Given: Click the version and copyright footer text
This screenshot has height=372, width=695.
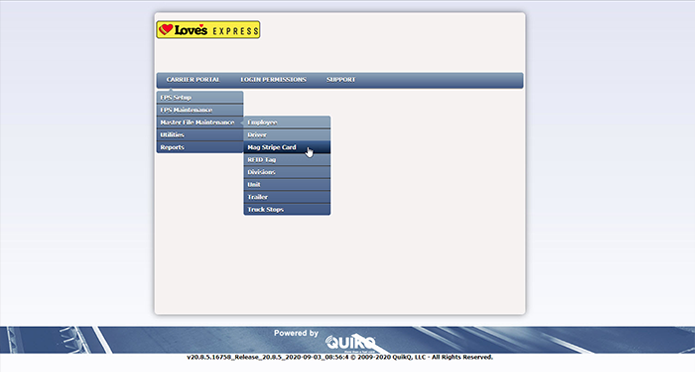Looking at the screenshot, I should tap(340, 357).
